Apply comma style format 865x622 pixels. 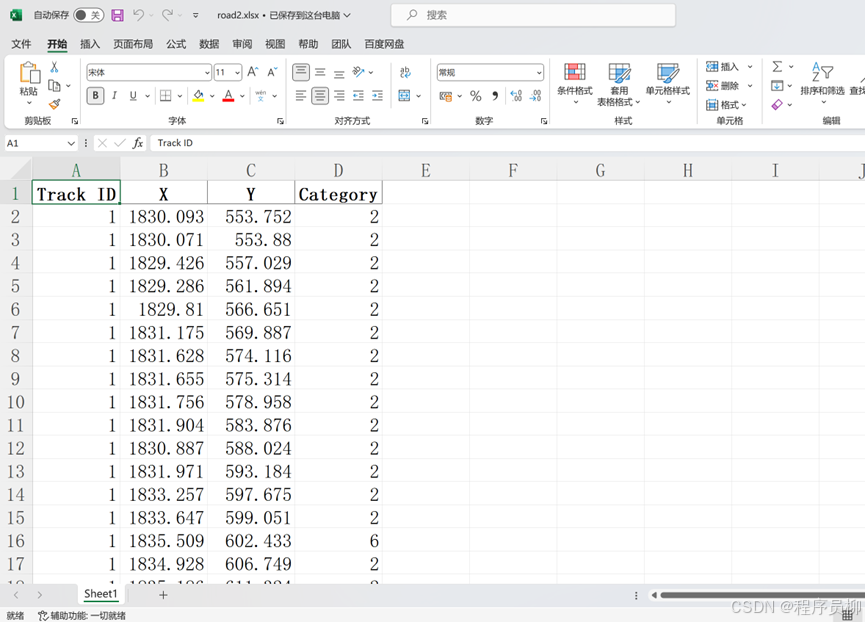[x=495, y=96]
